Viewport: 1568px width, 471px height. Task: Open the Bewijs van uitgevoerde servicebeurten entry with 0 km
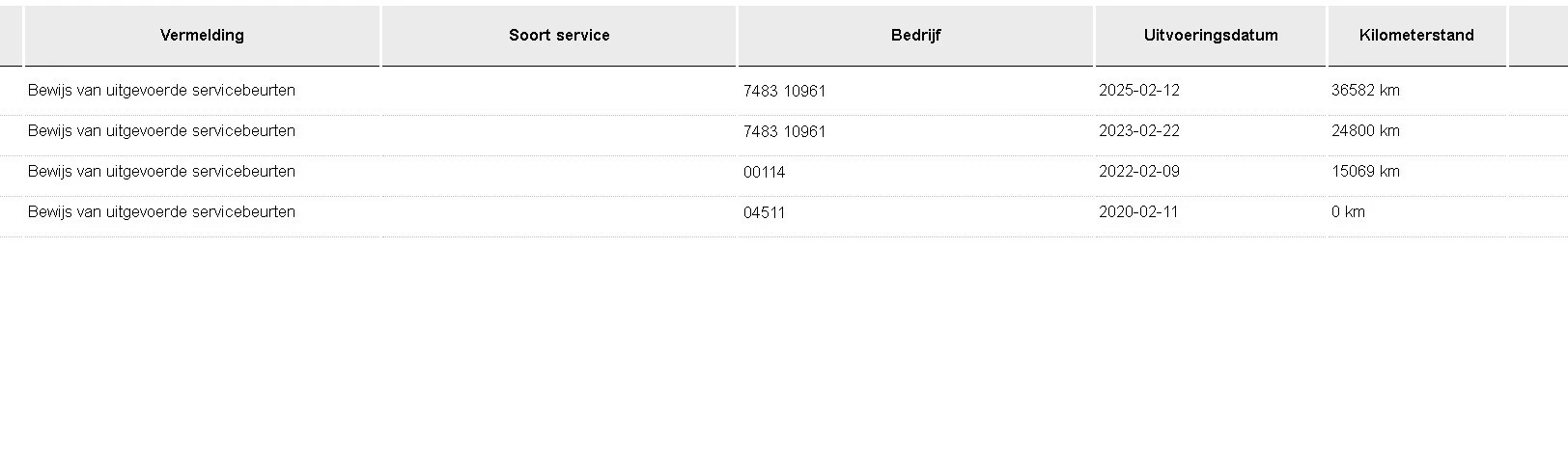(161, 212)
